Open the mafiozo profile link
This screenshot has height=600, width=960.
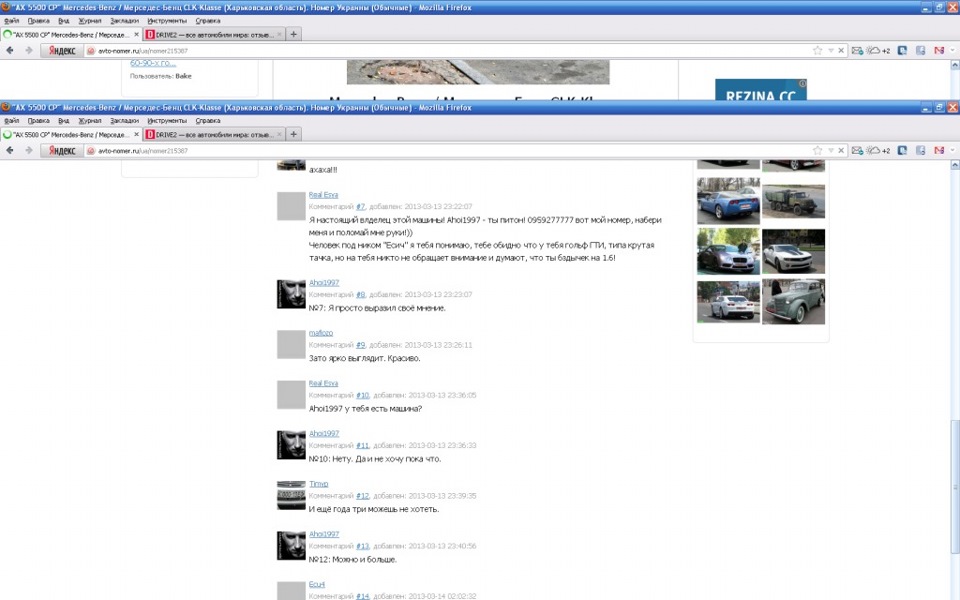[321, 333]
